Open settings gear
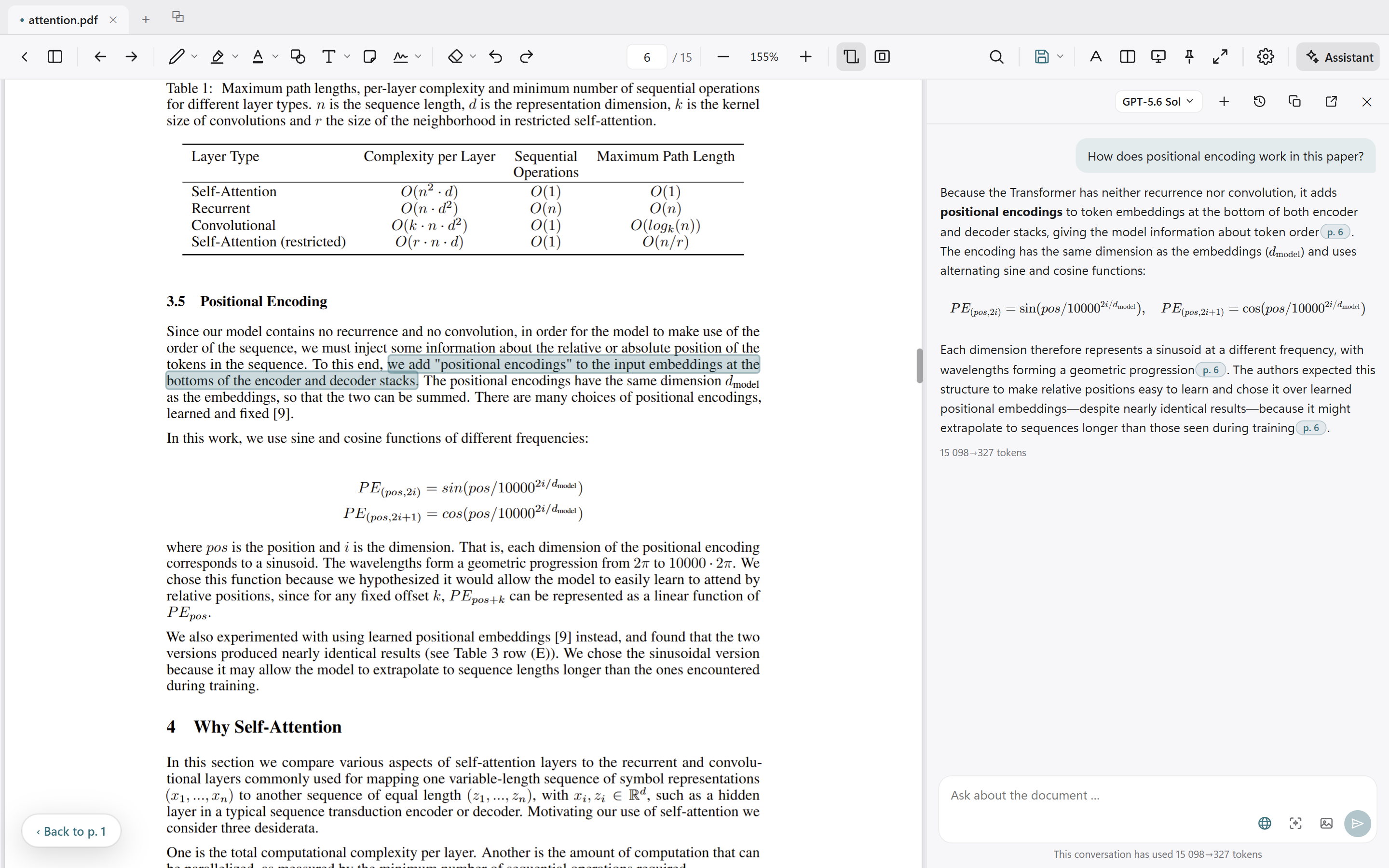The width and height of the screenshot is (1389, 868). pos(1266,56)
